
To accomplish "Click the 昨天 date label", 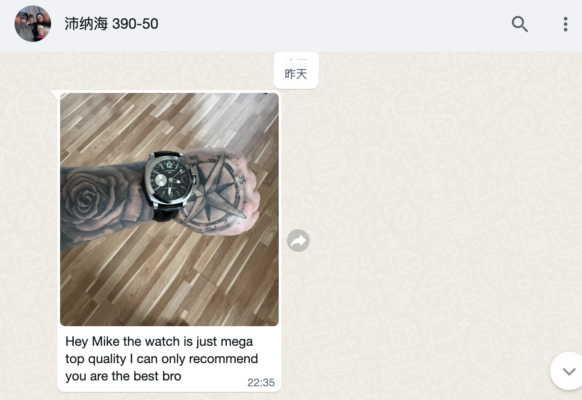I will (x=296, y=71).
